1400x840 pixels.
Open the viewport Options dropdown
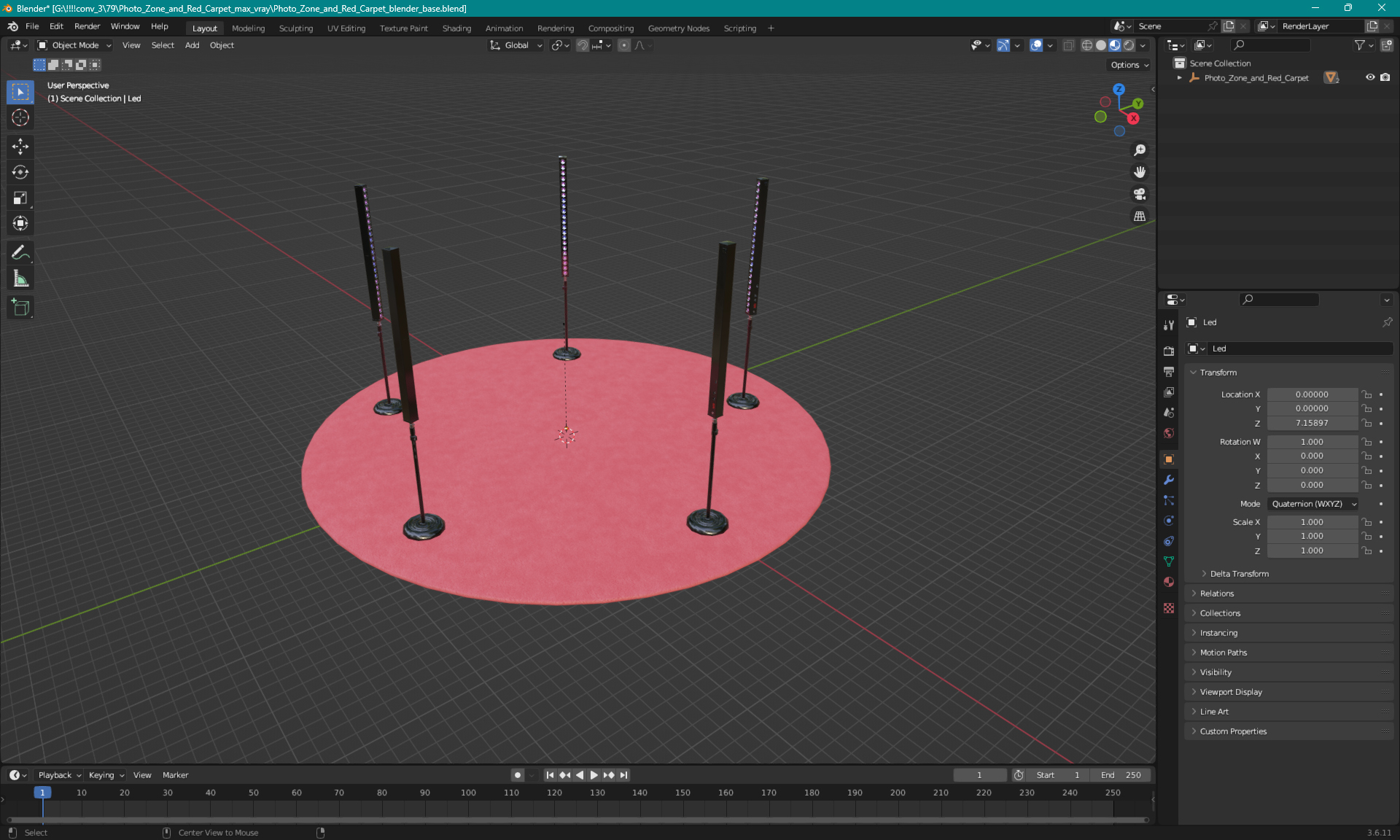pos(1129,65)
